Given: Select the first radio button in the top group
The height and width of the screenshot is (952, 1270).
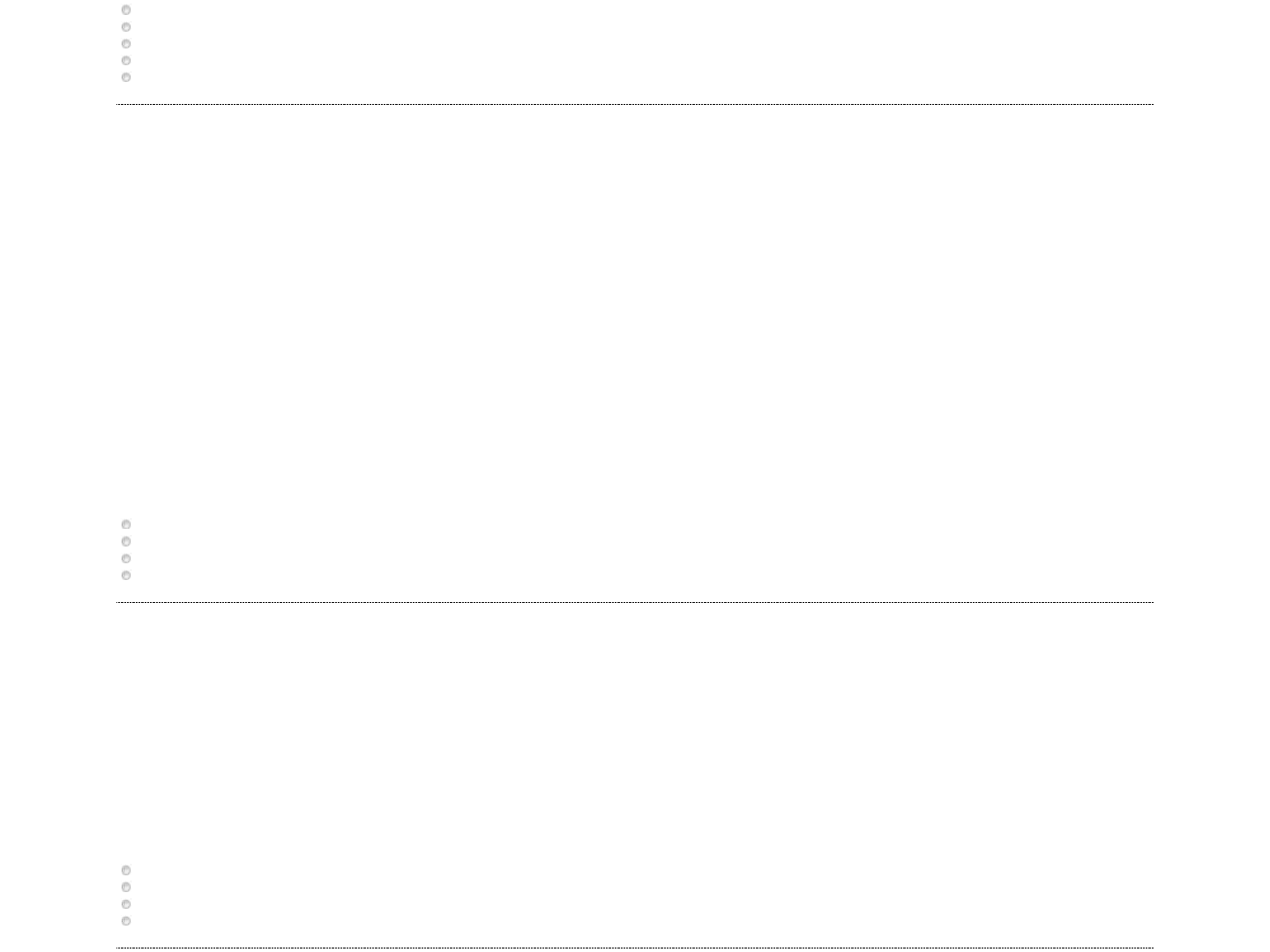Looking at the screenshot, I should click(x=126, y=11).
